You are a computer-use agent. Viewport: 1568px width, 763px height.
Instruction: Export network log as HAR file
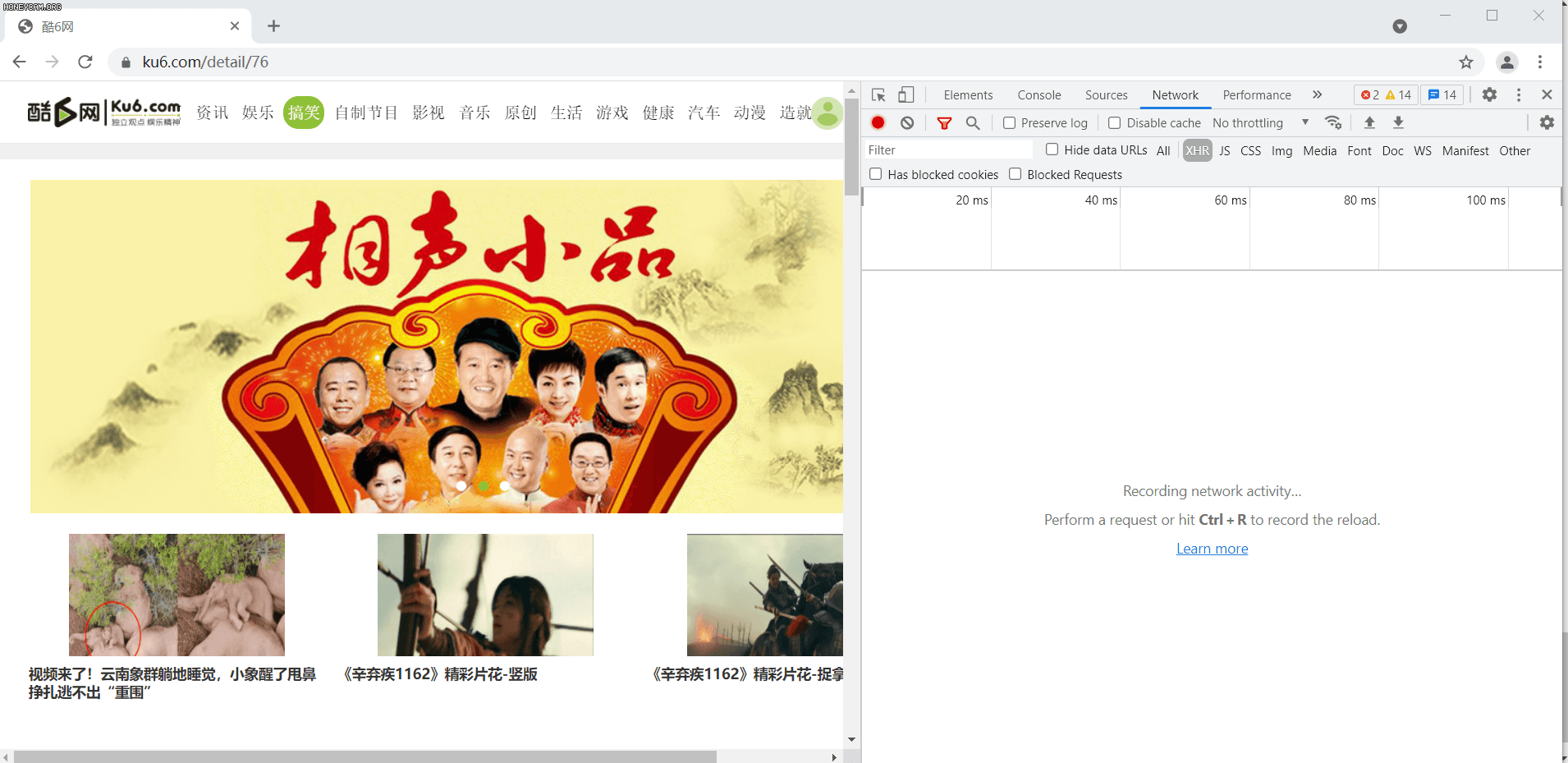click(x=1398, y=122)
